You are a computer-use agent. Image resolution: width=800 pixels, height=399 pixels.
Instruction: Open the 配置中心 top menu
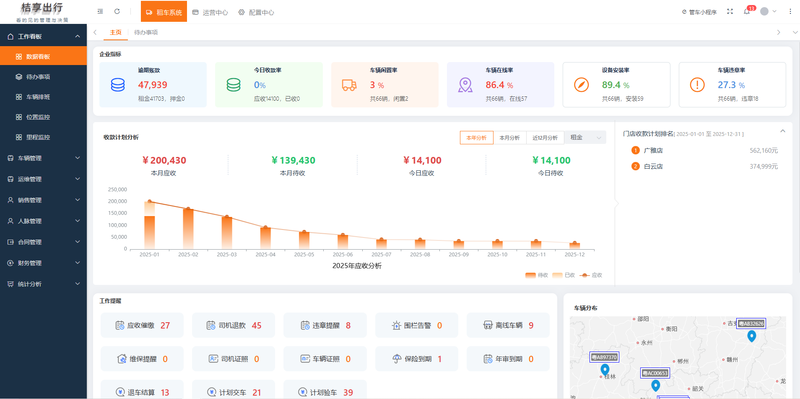pos(256,12)
